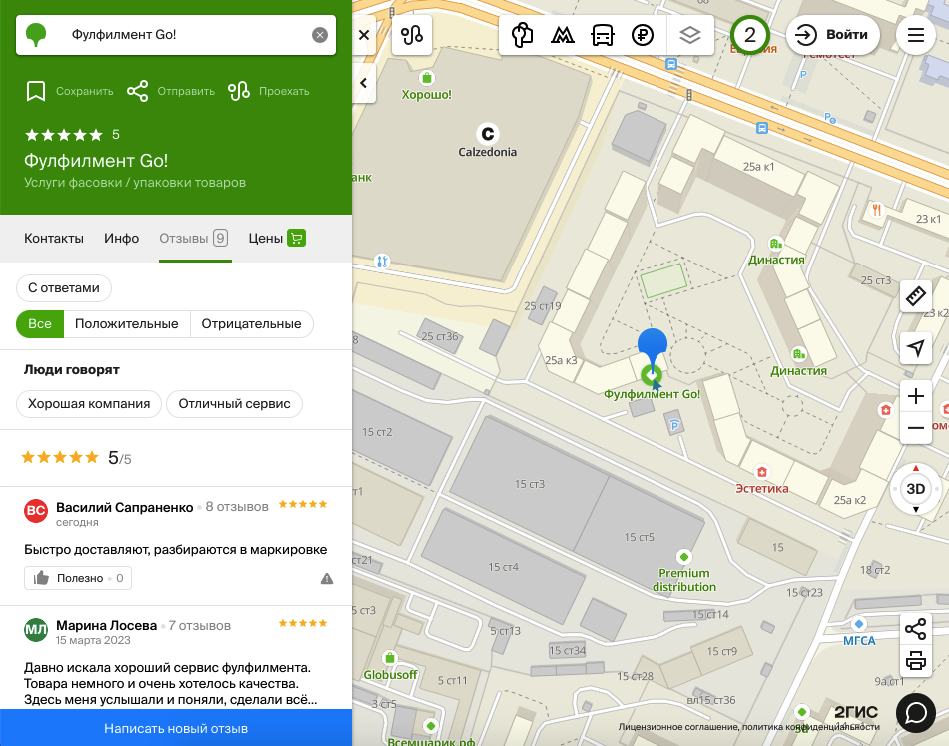The height and width of the screenshot is (746, 949).
Task: Open Василий Сапраненко's profile name
Action: point(125,507)
